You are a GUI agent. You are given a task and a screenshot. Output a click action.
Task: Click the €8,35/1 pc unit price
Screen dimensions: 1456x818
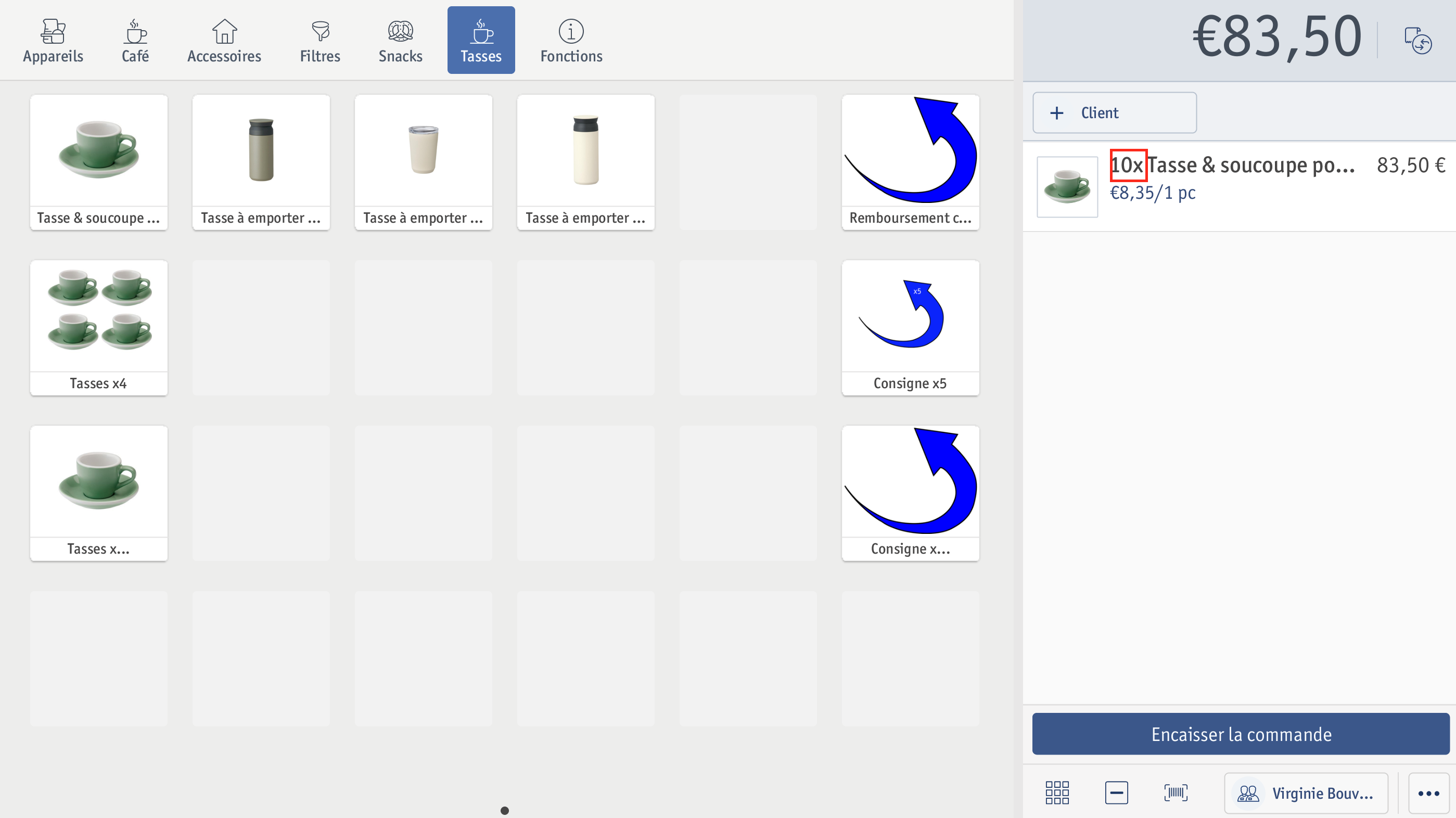1153,193
